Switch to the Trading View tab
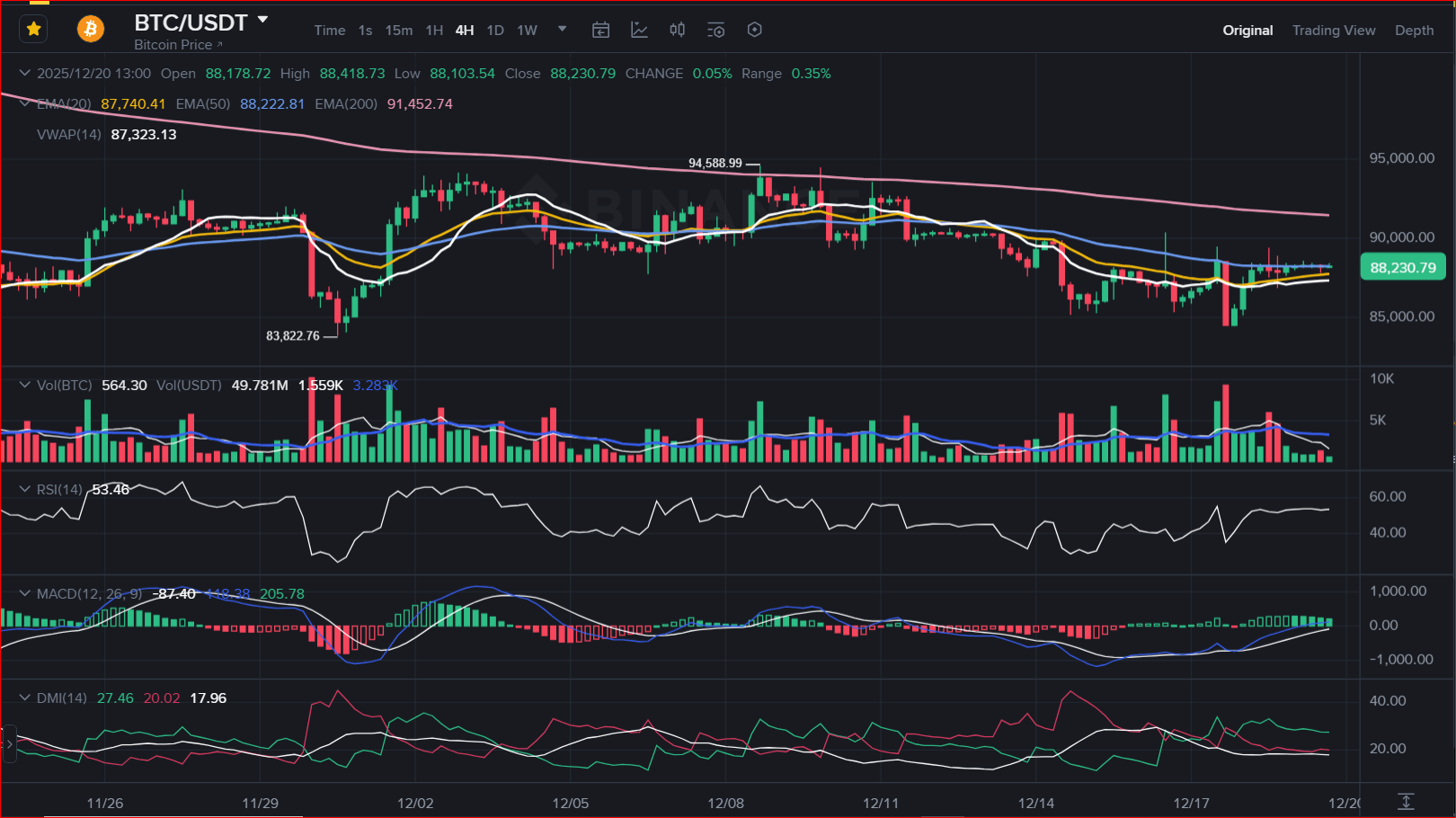Screen dimensions: 1456x818 (x=1333, y=31)
